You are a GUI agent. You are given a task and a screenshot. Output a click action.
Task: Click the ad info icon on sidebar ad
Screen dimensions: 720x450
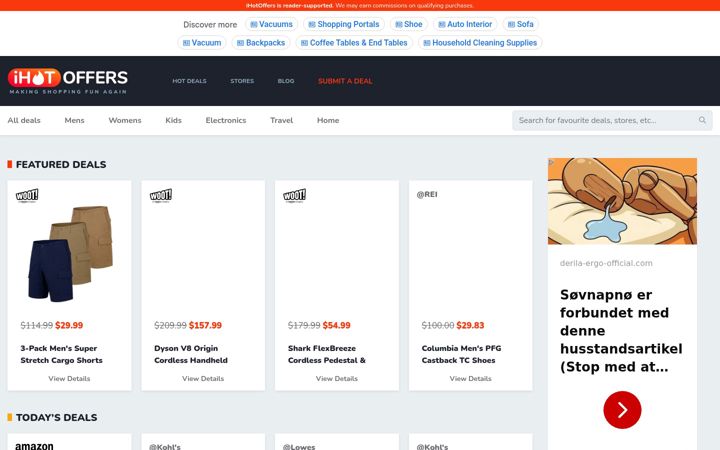(x=551, y=162)
